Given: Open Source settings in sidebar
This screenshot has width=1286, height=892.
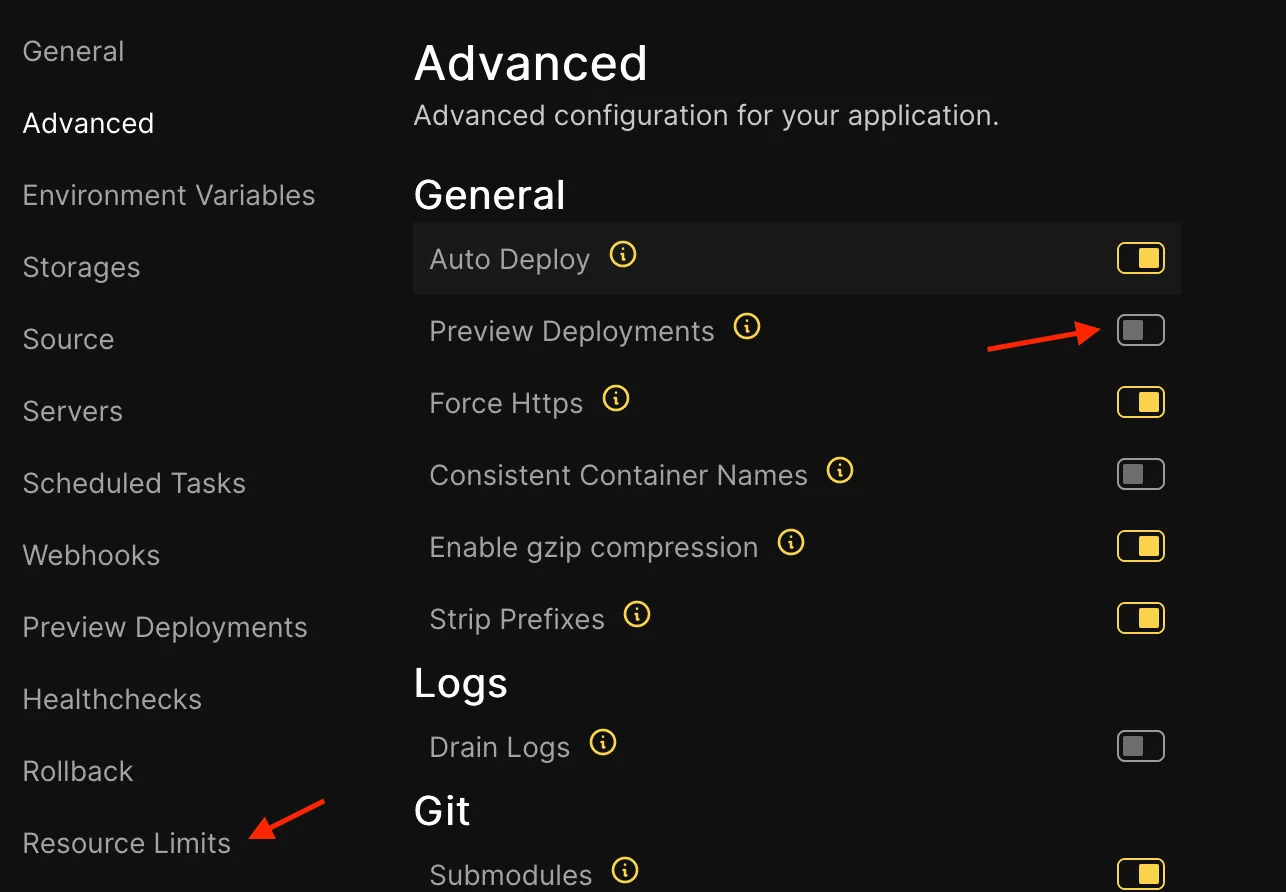Looking at the screenshot, I should (69, 340).
